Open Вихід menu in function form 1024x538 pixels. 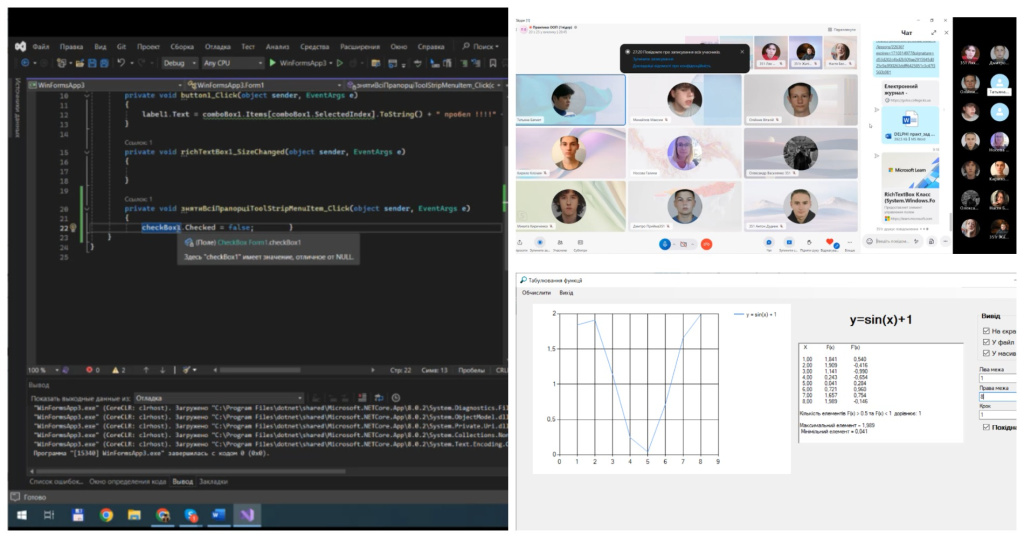point(566,293)
